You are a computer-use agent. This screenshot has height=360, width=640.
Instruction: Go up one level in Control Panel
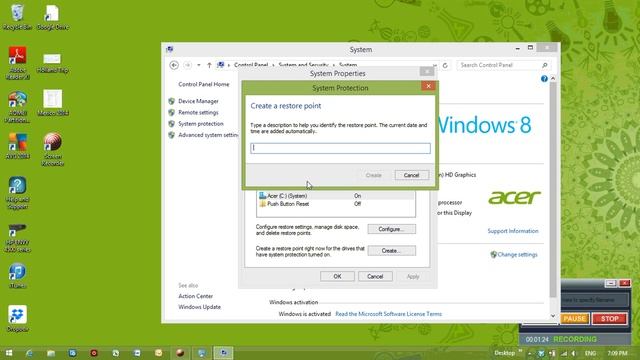pos(209,65)
